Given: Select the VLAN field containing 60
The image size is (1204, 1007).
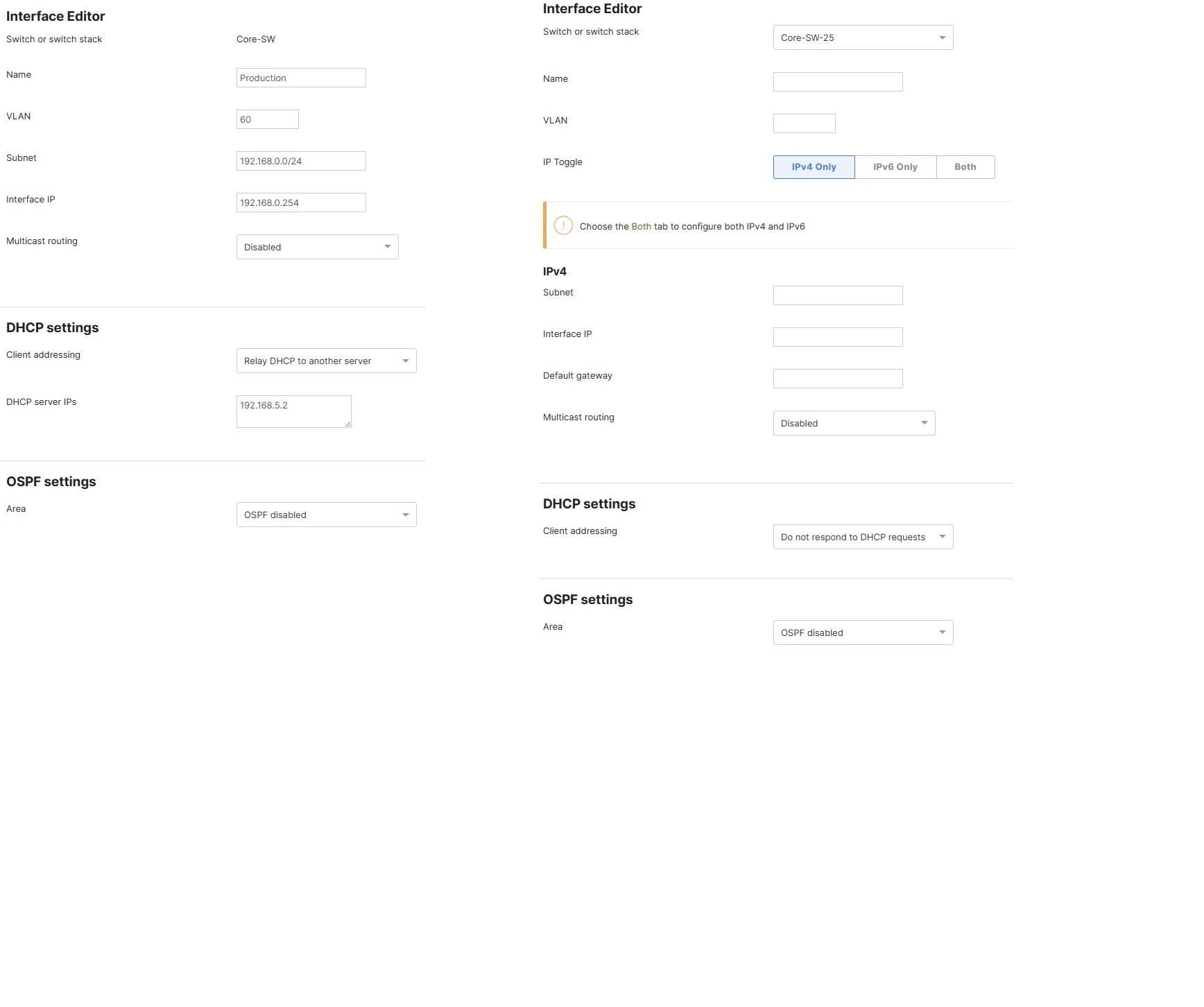Looking at the screenshot, I should [268, 119].
